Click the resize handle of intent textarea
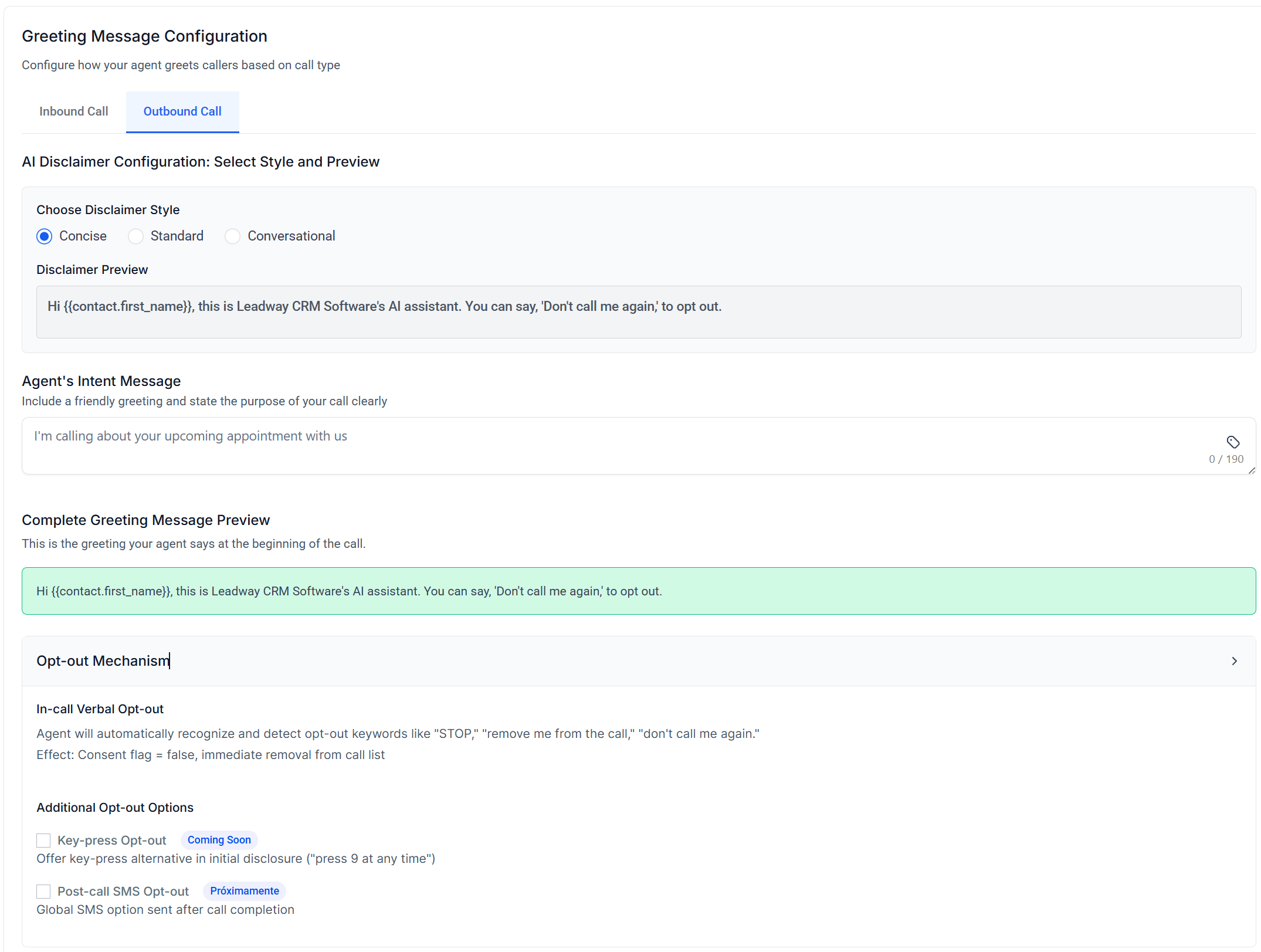This screenshot has height=952, width=1261. [1252, 470]
